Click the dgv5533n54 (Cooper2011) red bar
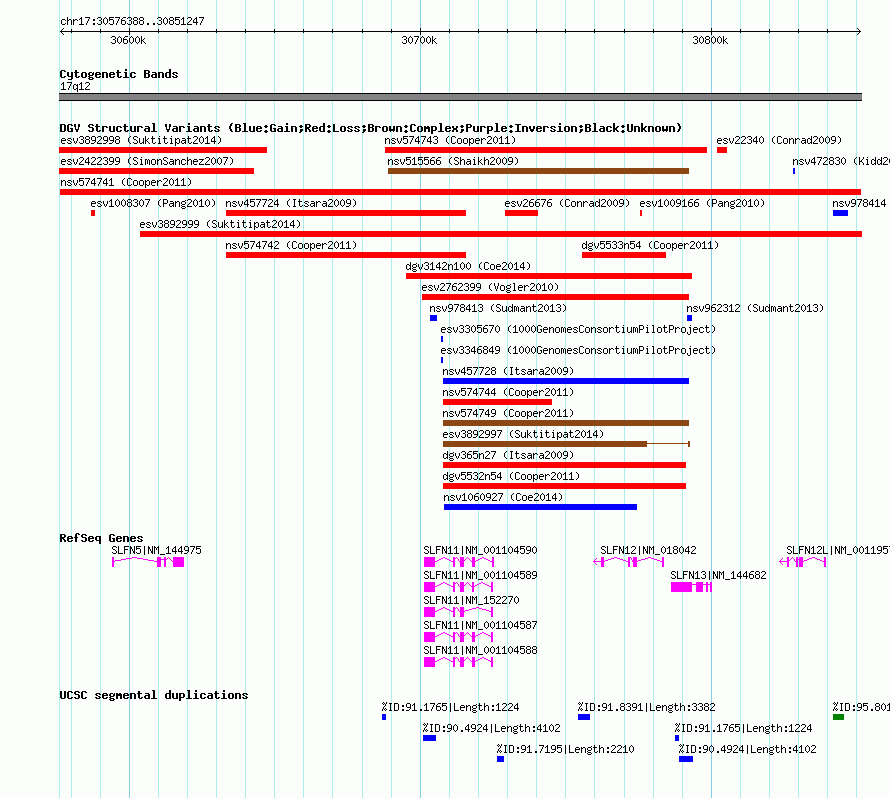This screenshot has height=798, width=890. click(x=624, y=255)
